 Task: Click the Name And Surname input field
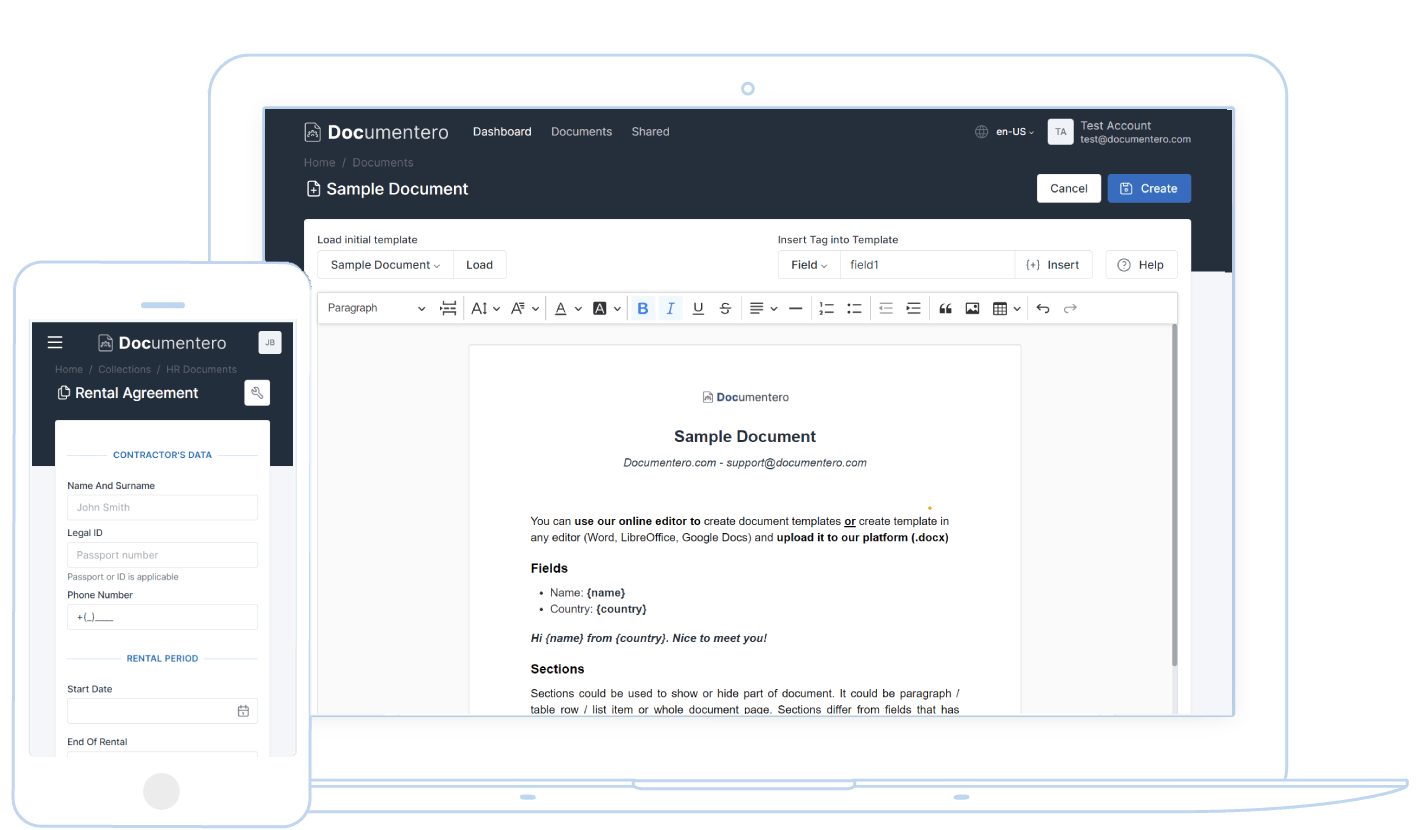coord(162,507)
